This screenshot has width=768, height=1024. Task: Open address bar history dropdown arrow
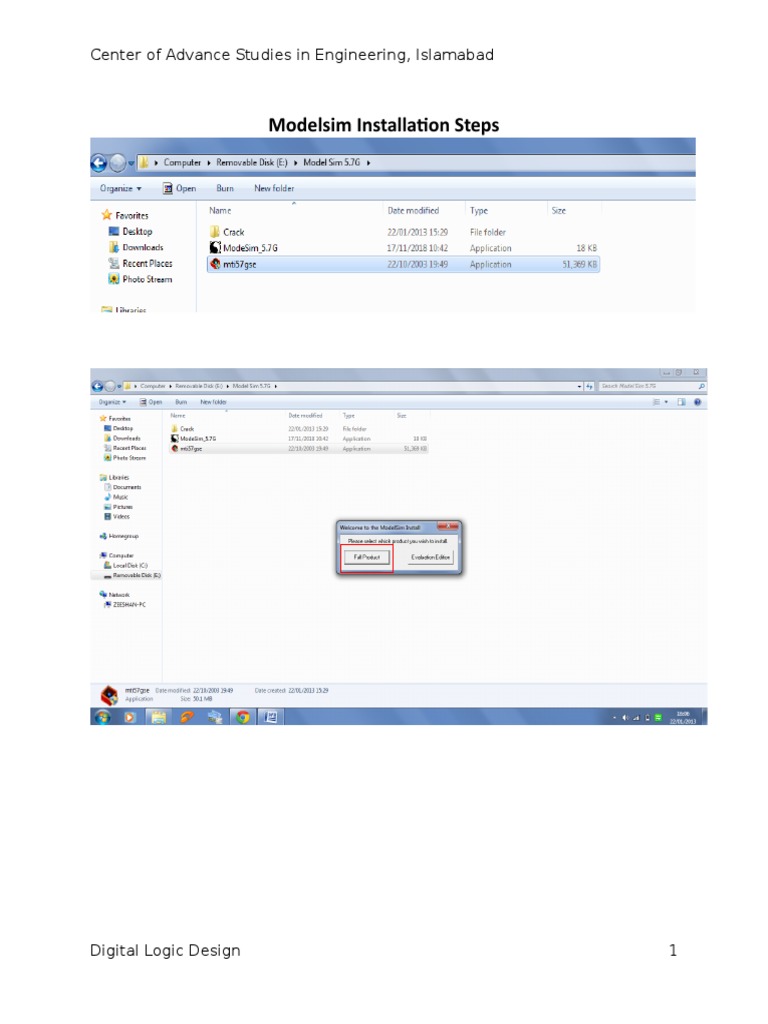coord(579,387)
